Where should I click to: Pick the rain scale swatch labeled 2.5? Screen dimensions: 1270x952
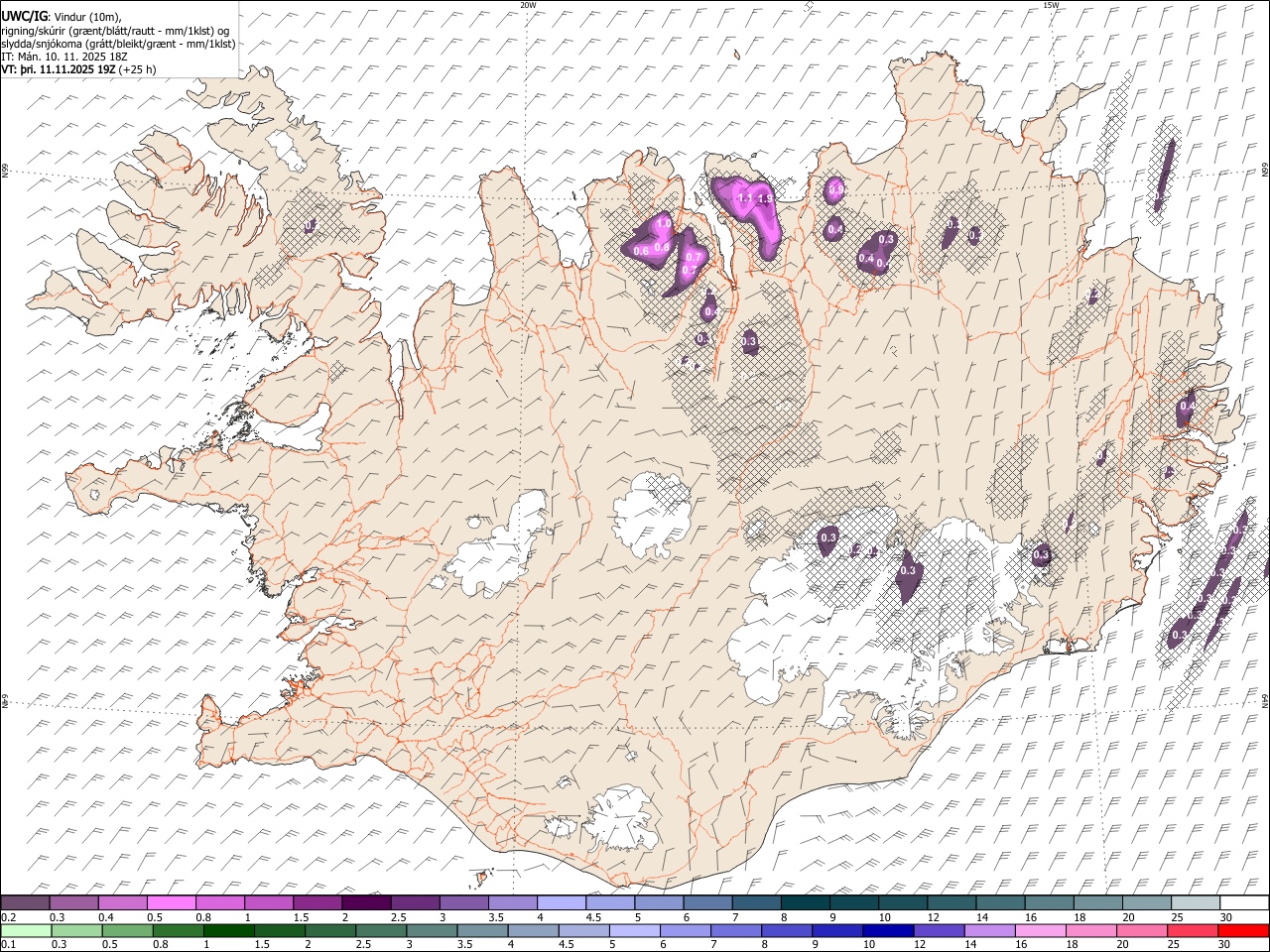coord(381,930)
